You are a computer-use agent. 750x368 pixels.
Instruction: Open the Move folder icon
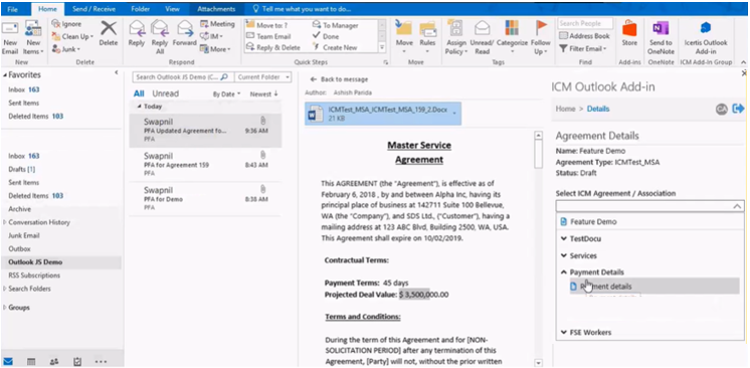coord(404,28)
